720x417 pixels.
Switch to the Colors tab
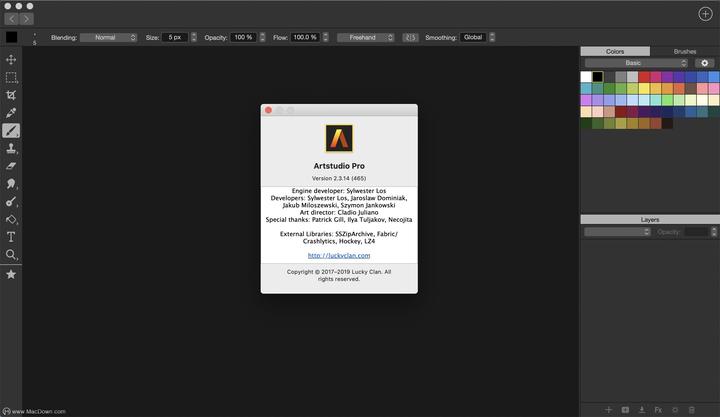point(615,51)
